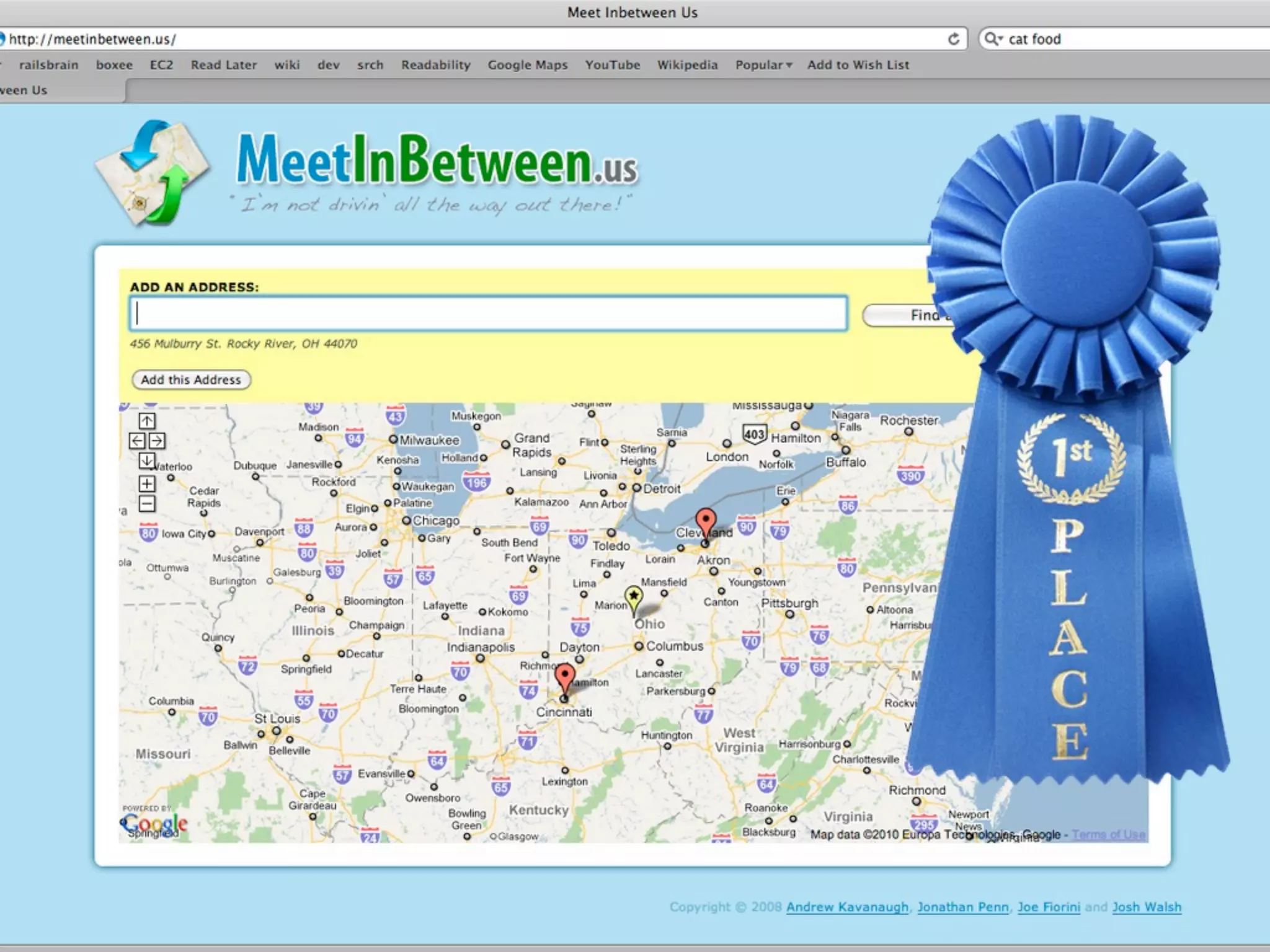Open Andrew Kavanaugh footer link
The height and width of the screenshot is (952, 1270).
(x=847, y=907)
